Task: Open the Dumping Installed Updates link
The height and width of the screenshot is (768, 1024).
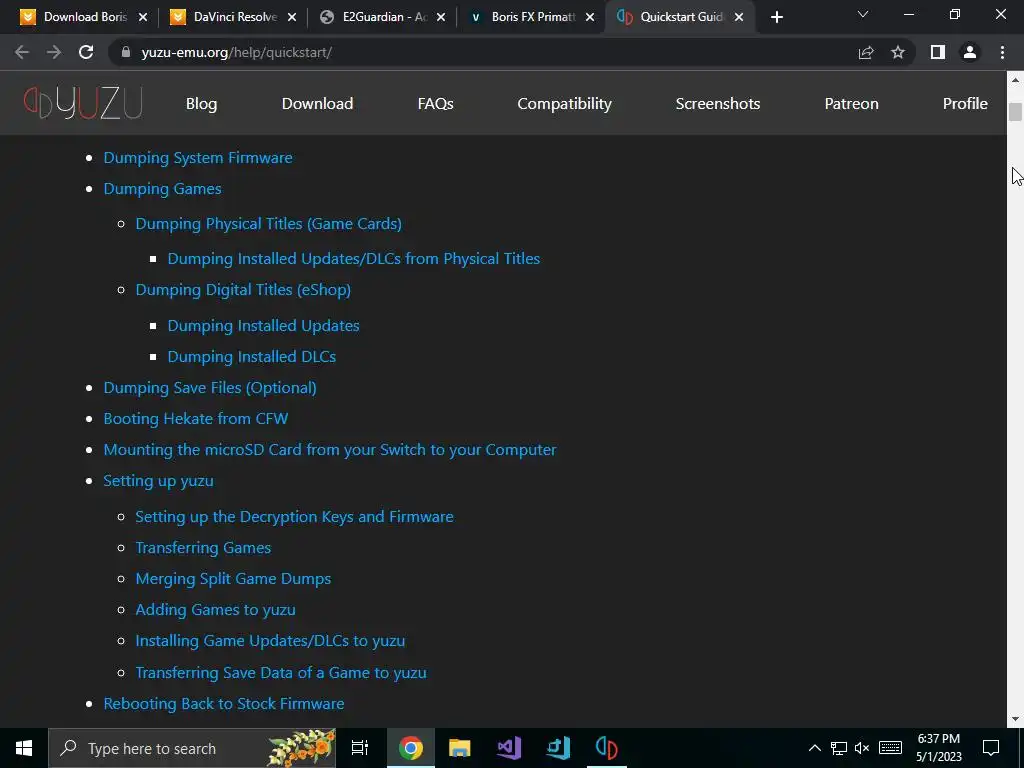Action: pyautogui.click(x=263, y=325)
